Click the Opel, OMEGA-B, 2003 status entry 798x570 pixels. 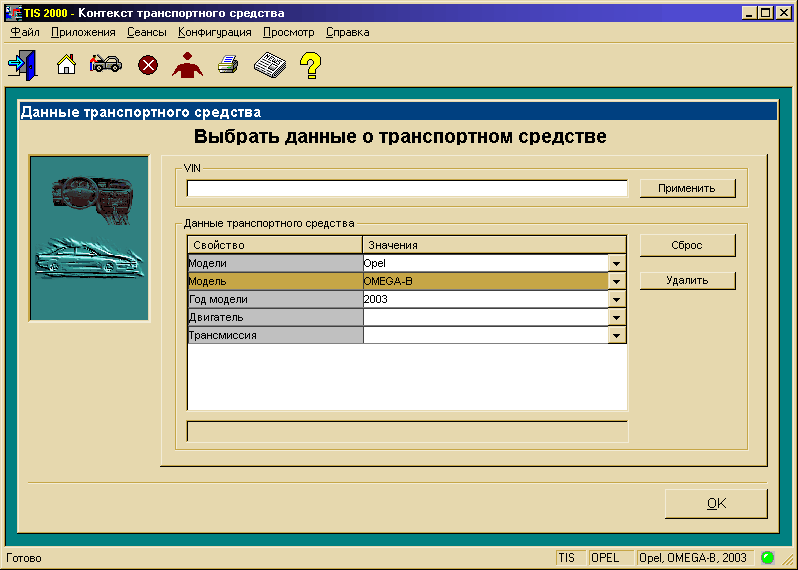tap(694, 558)
